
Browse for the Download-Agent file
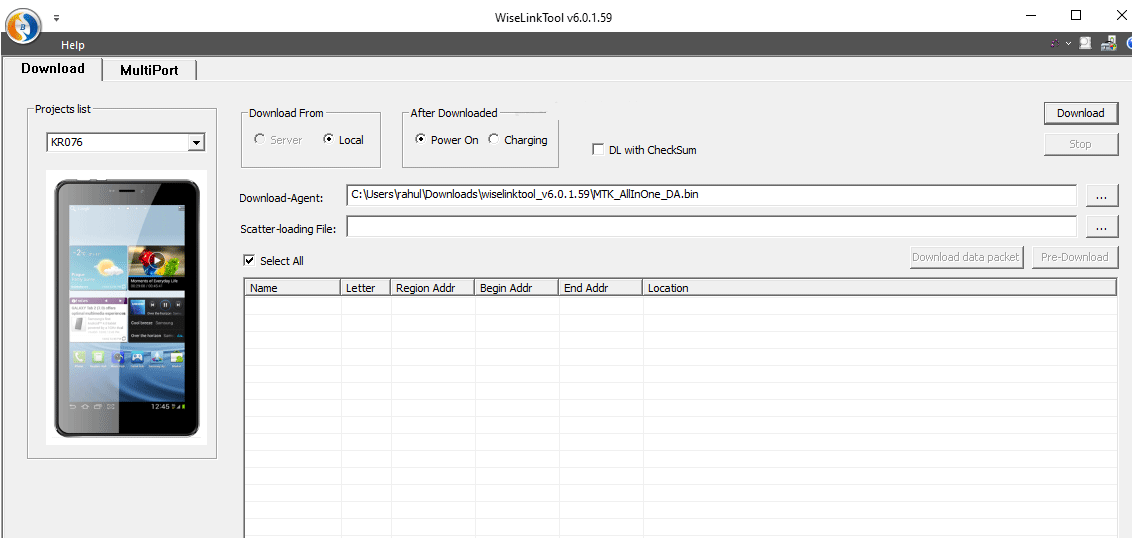pos(1100,195)
